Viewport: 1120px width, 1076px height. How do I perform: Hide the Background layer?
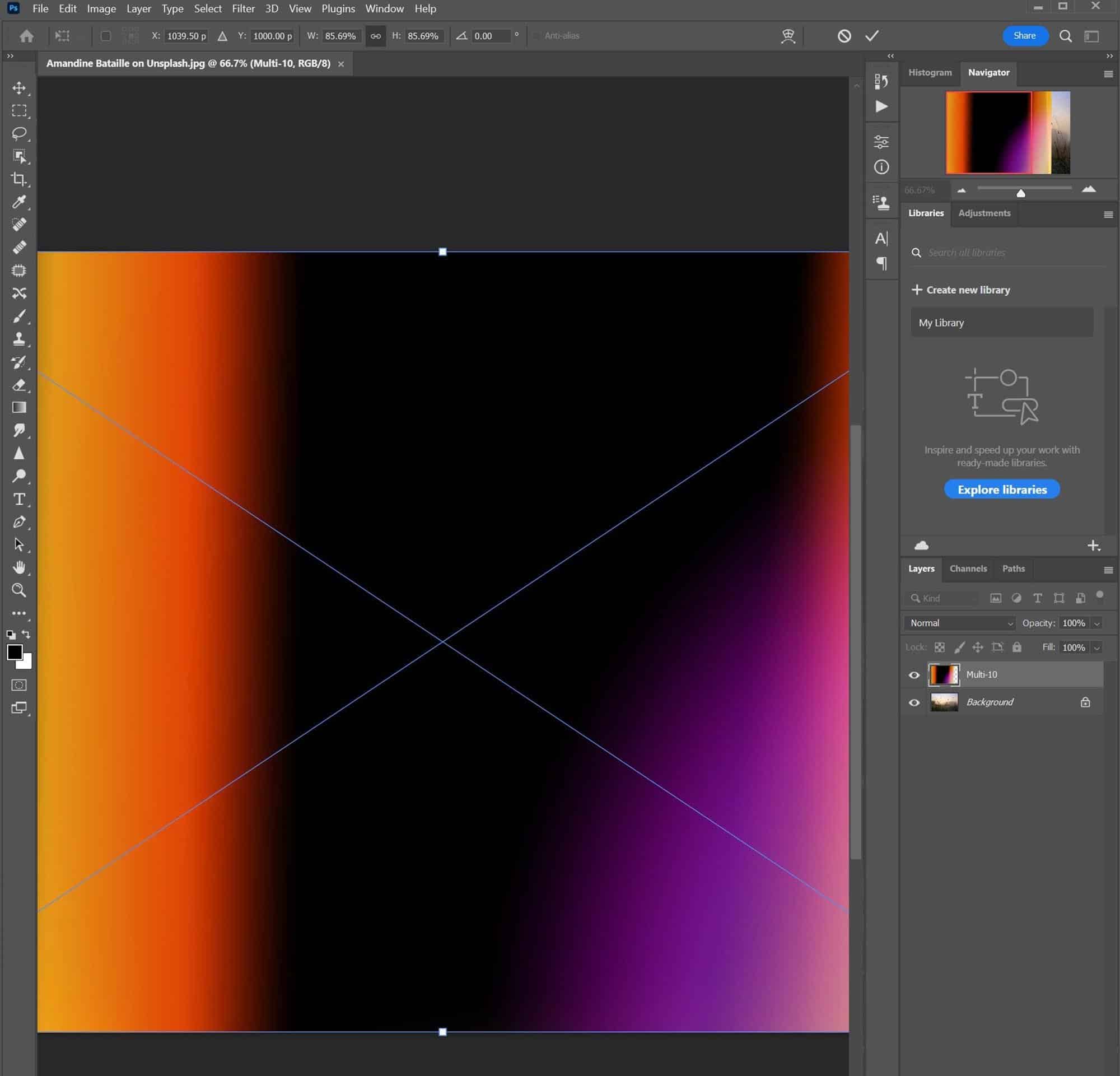[914, 702]
